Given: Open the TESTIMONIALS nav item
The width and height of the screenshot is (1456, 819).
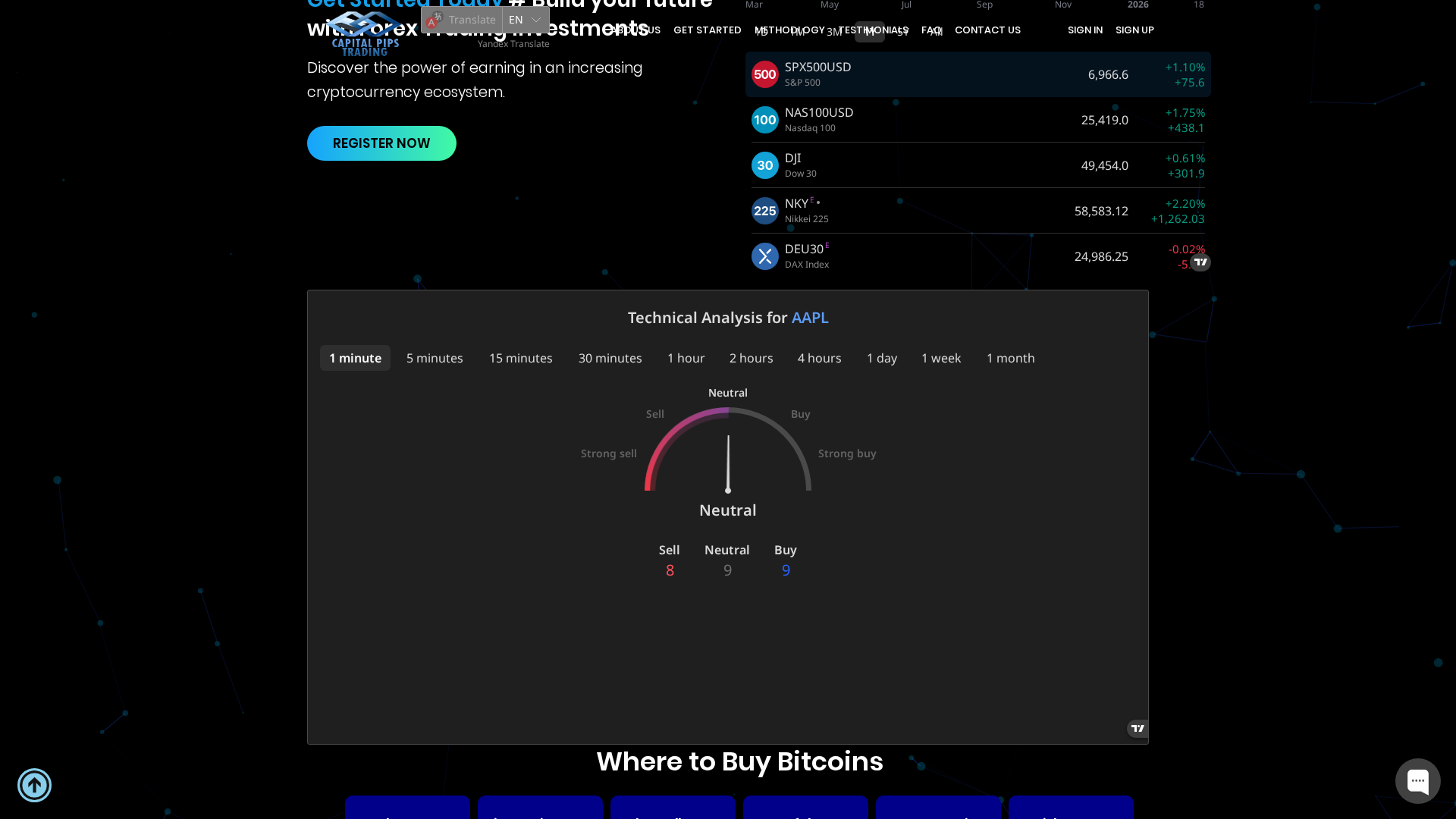Looking at the screenshot, I should tap(874, 30).
